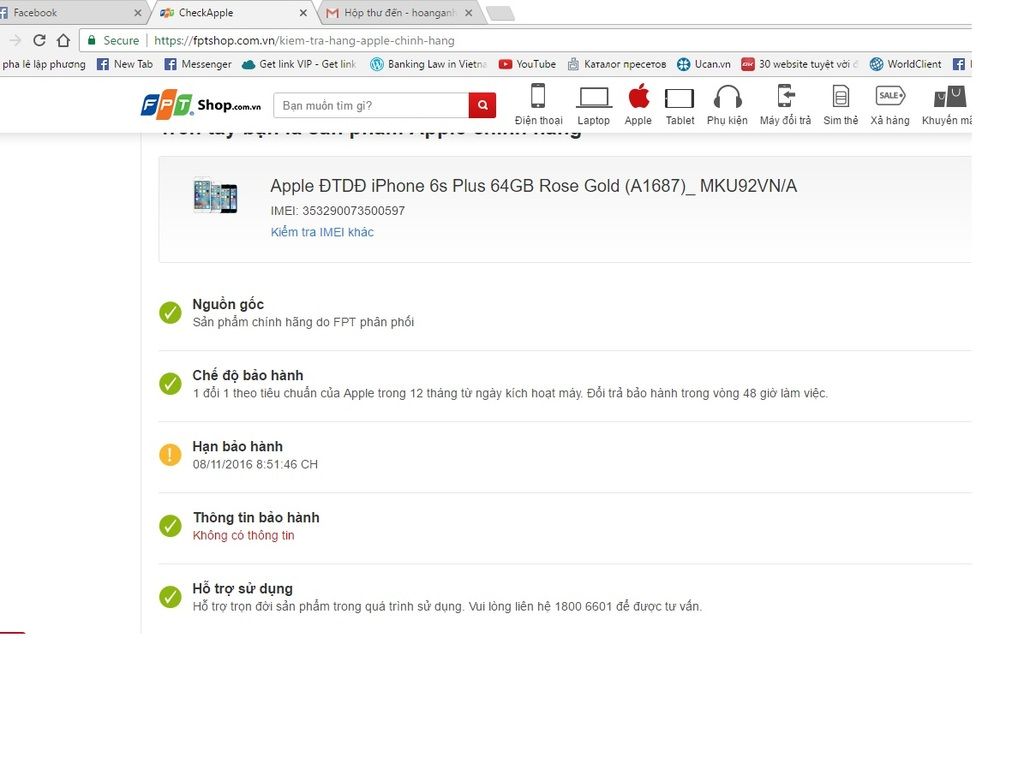1024x769 pixels.
Task: Click the 'Nguồn gốc' heading
Action: pyautogui.click(x=228, y=304)
